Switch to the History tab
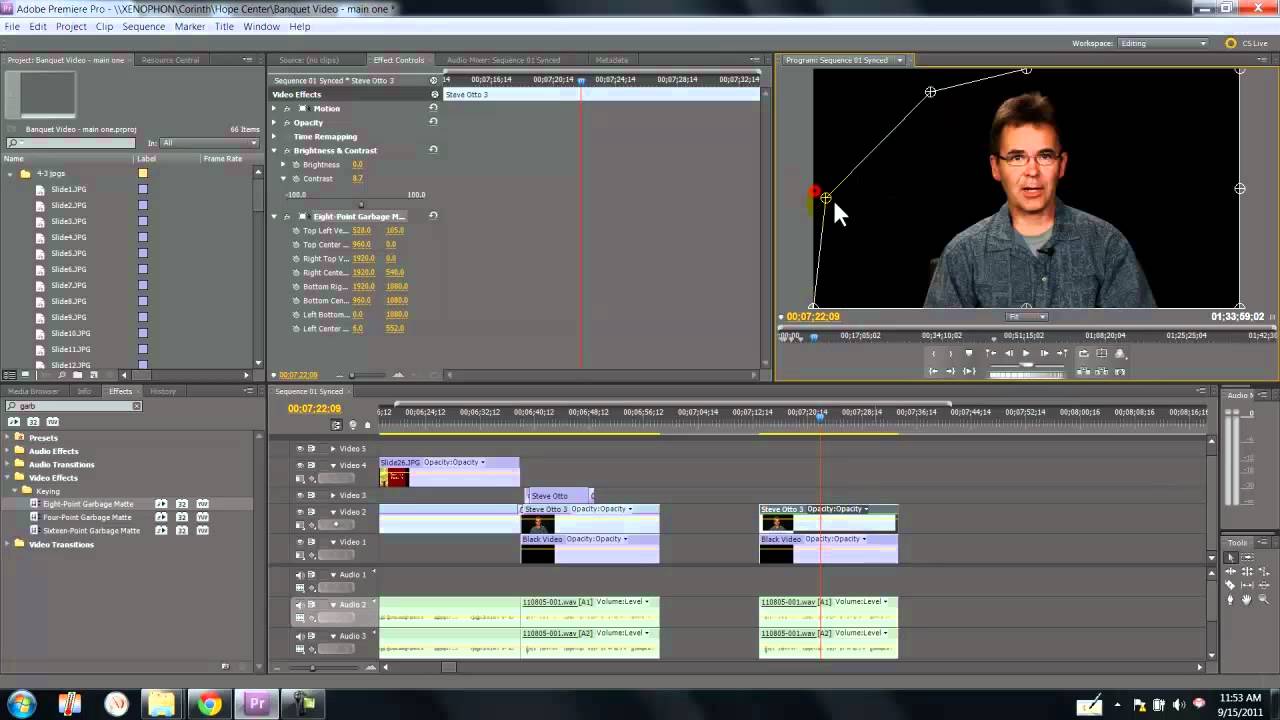Image resolution: width=1280 pixels, height=720 pixels. (163, 391)
